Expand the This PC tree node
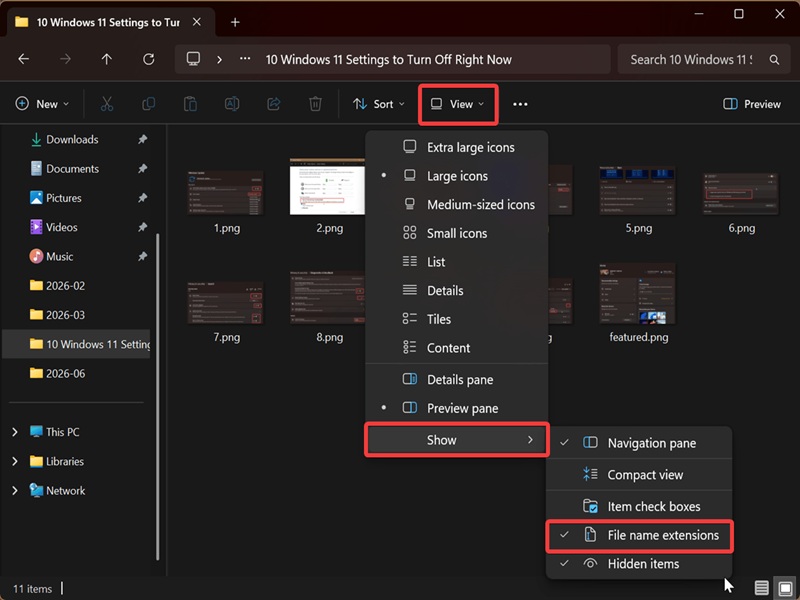Viewport: 800px width, 600px height. (x=15, y=432)
